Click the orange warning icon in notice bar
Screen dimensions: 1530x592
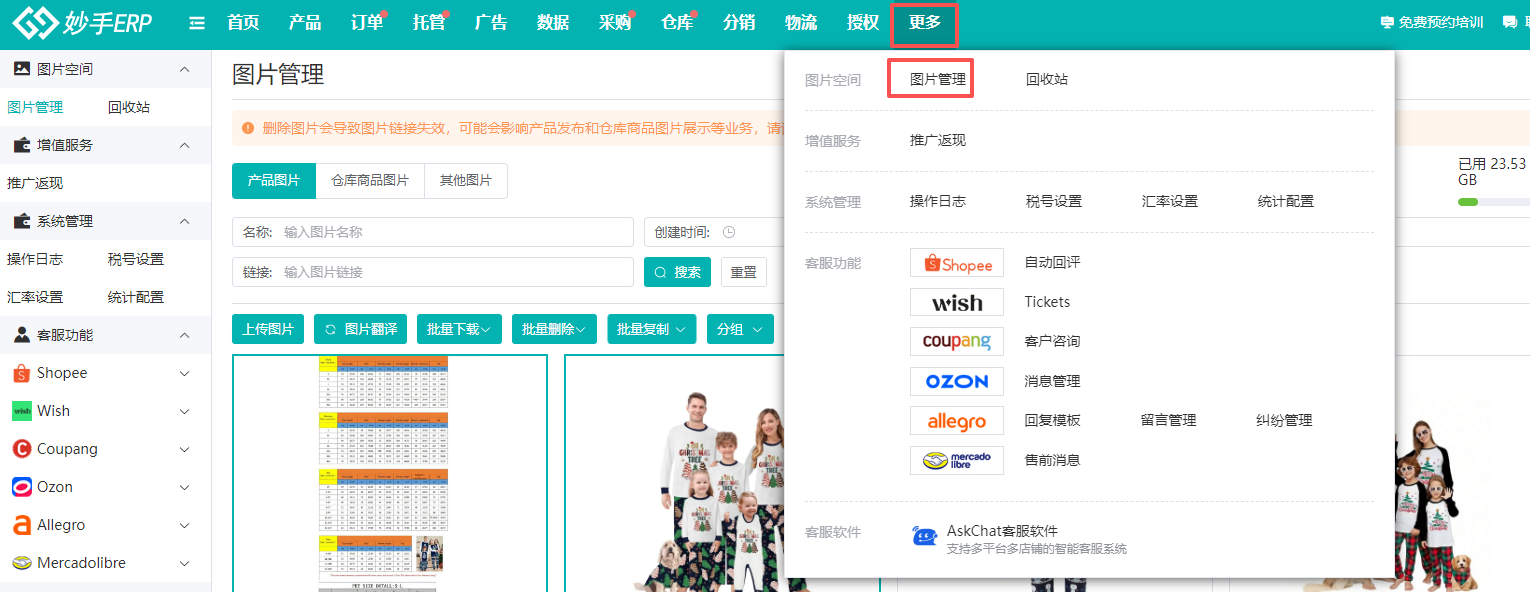248,128
